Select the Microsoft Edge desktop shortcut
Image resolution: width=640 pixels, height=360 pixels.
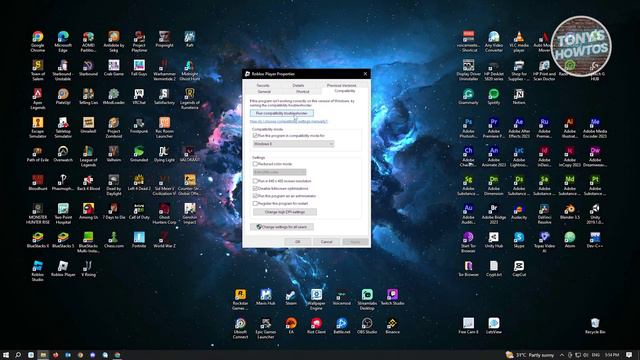(63, 41)
